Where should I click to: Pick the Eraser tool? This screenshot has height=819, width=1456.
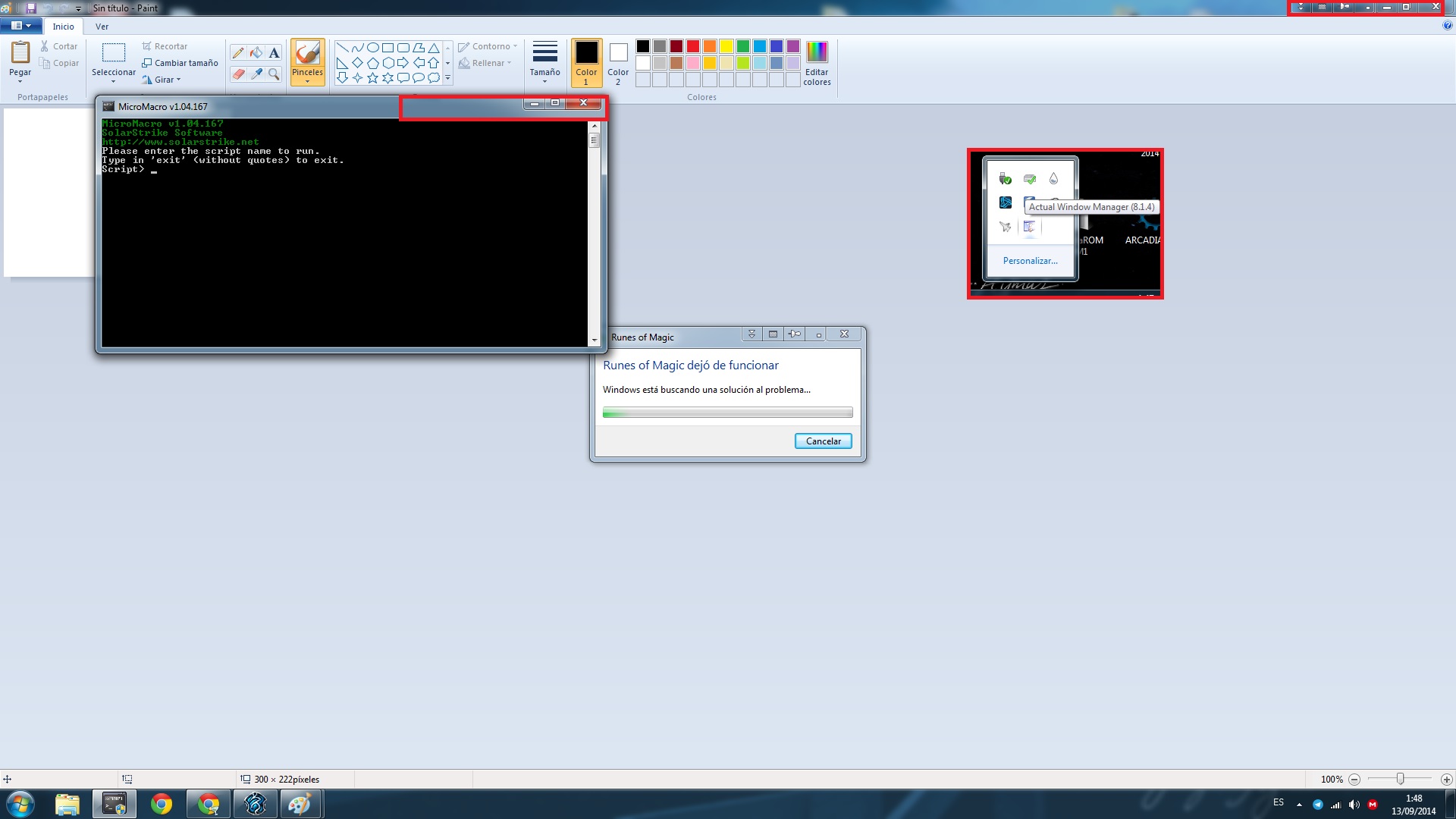(238, 74)
